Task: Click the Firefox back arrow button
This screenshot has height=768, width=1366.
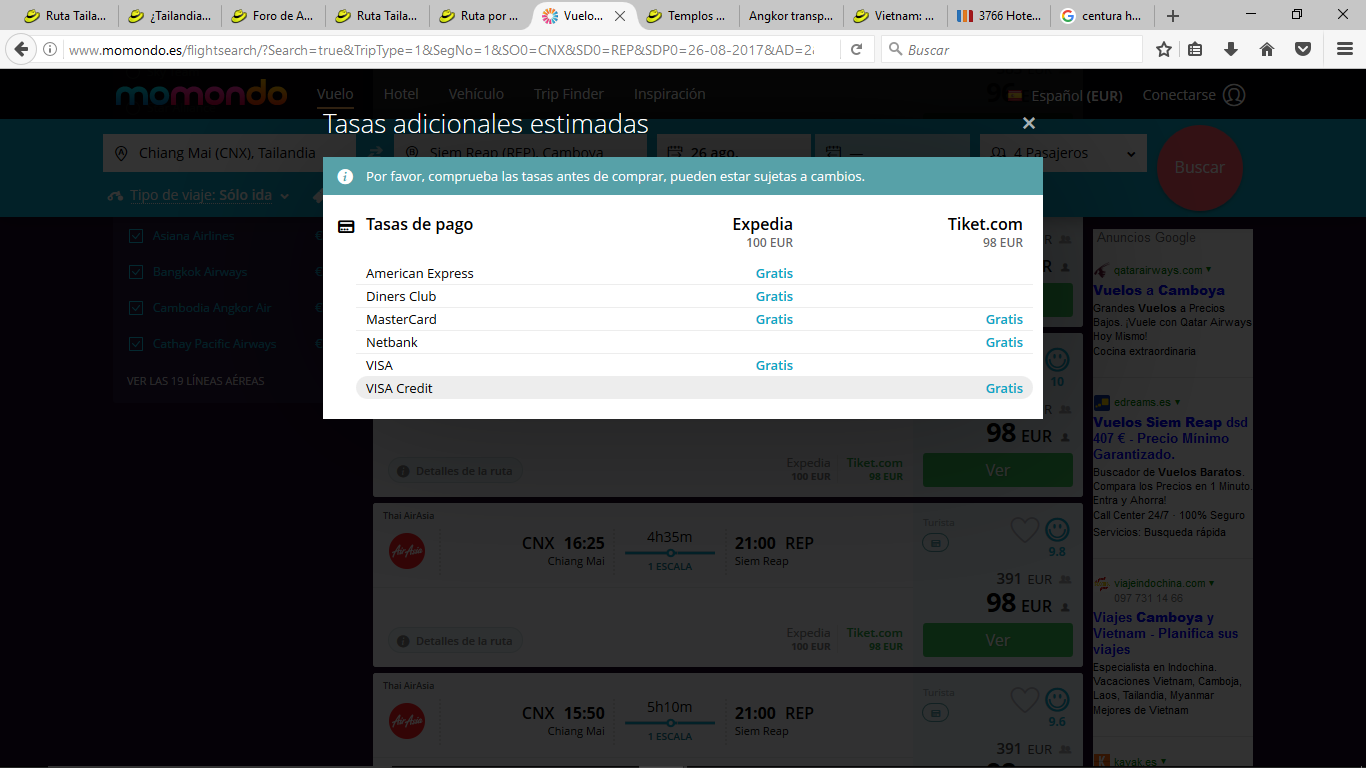Action: click(x=22, y=49)
